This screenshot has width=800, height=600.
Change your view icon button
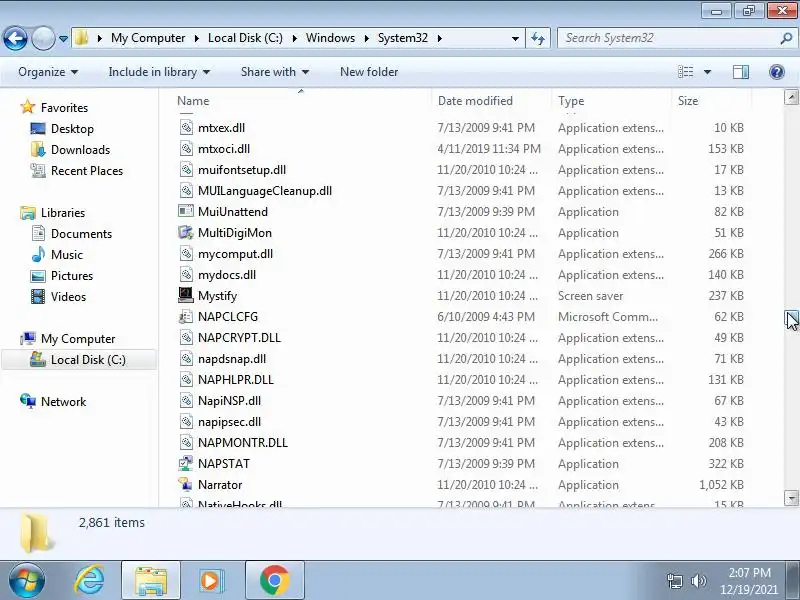(685, 72)
